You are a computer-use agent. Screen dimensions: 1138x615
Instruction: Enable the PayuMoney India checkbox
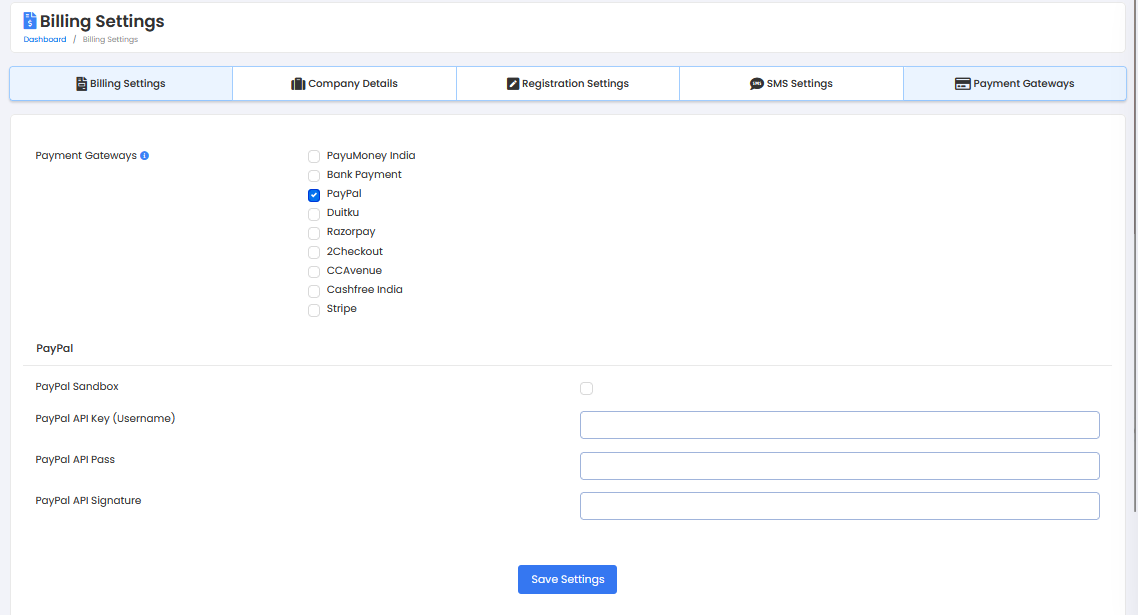click(314, 157)
